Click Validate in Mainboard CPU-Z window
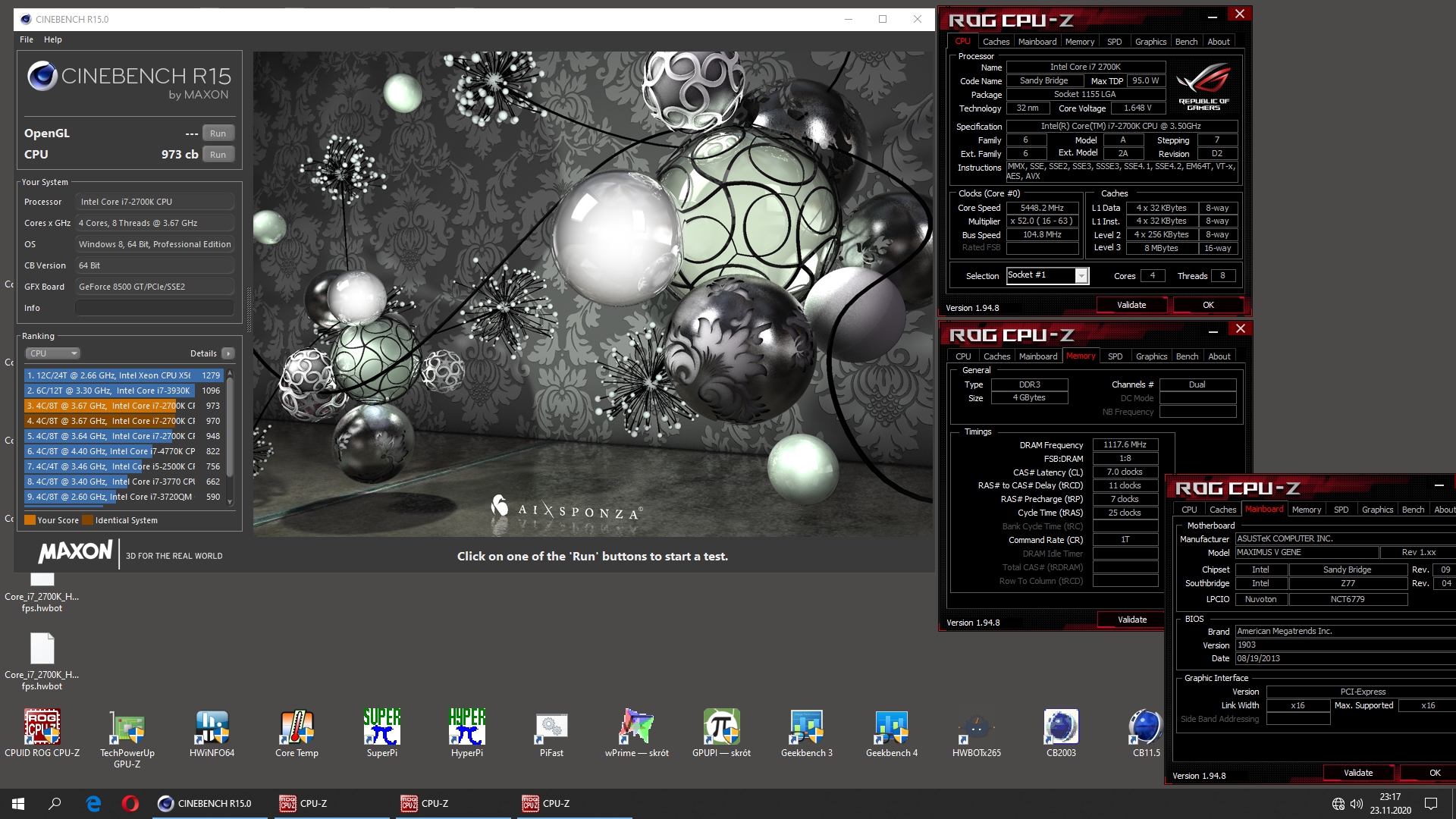This screenshot has height=819, width=1456. tap(1358, 773)
